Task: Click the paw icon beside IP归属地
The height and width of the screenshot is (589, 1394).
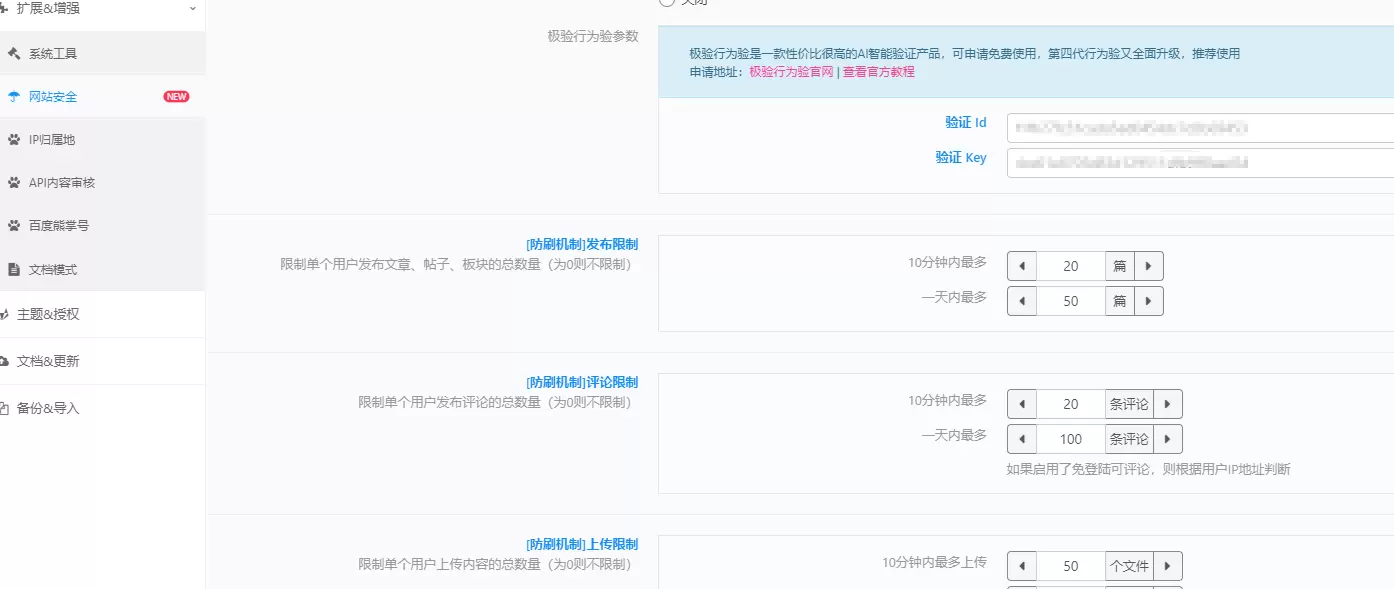Action: [x=14, y=140]
